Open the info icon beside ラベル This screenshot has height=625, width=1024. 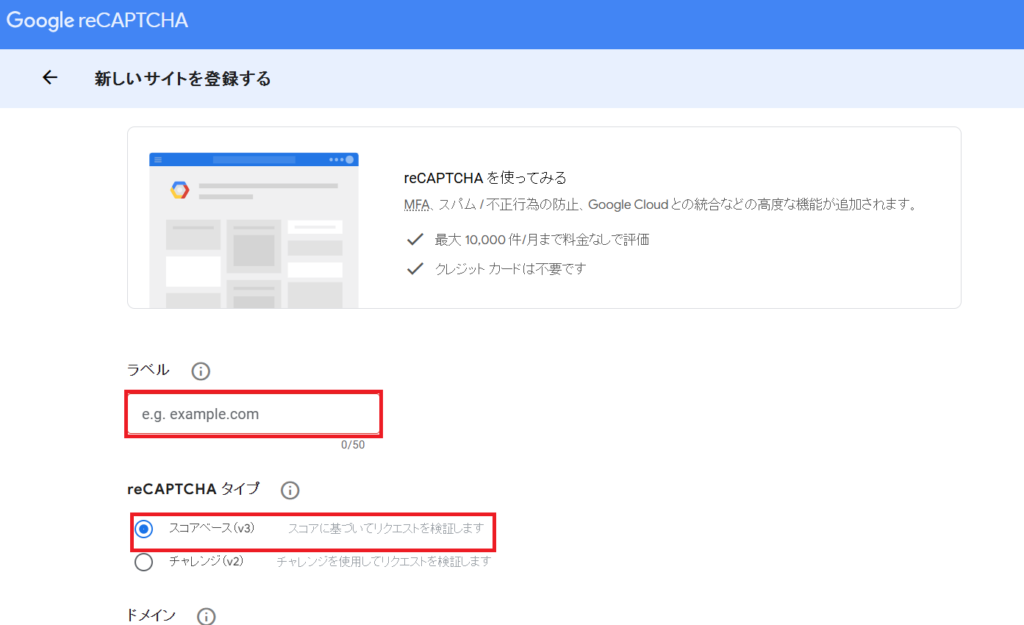[x=200, y=372]
